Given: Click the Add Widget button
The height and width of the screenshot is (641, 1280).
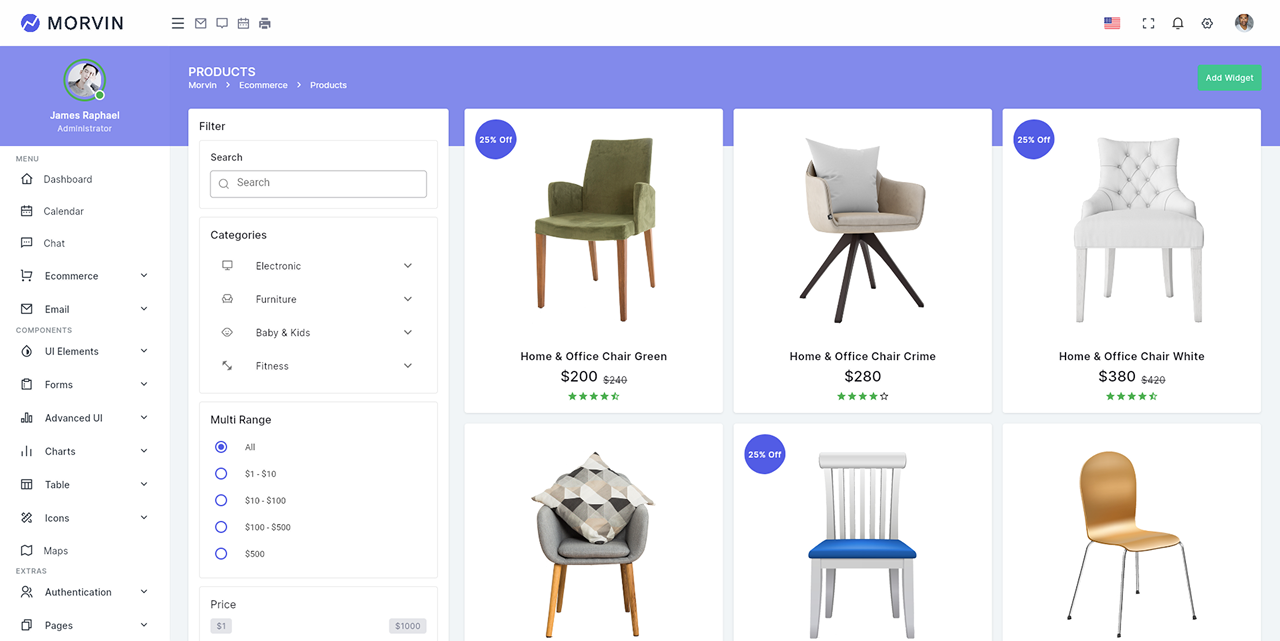Looking at the screenshot, I should coord(1229,78).
